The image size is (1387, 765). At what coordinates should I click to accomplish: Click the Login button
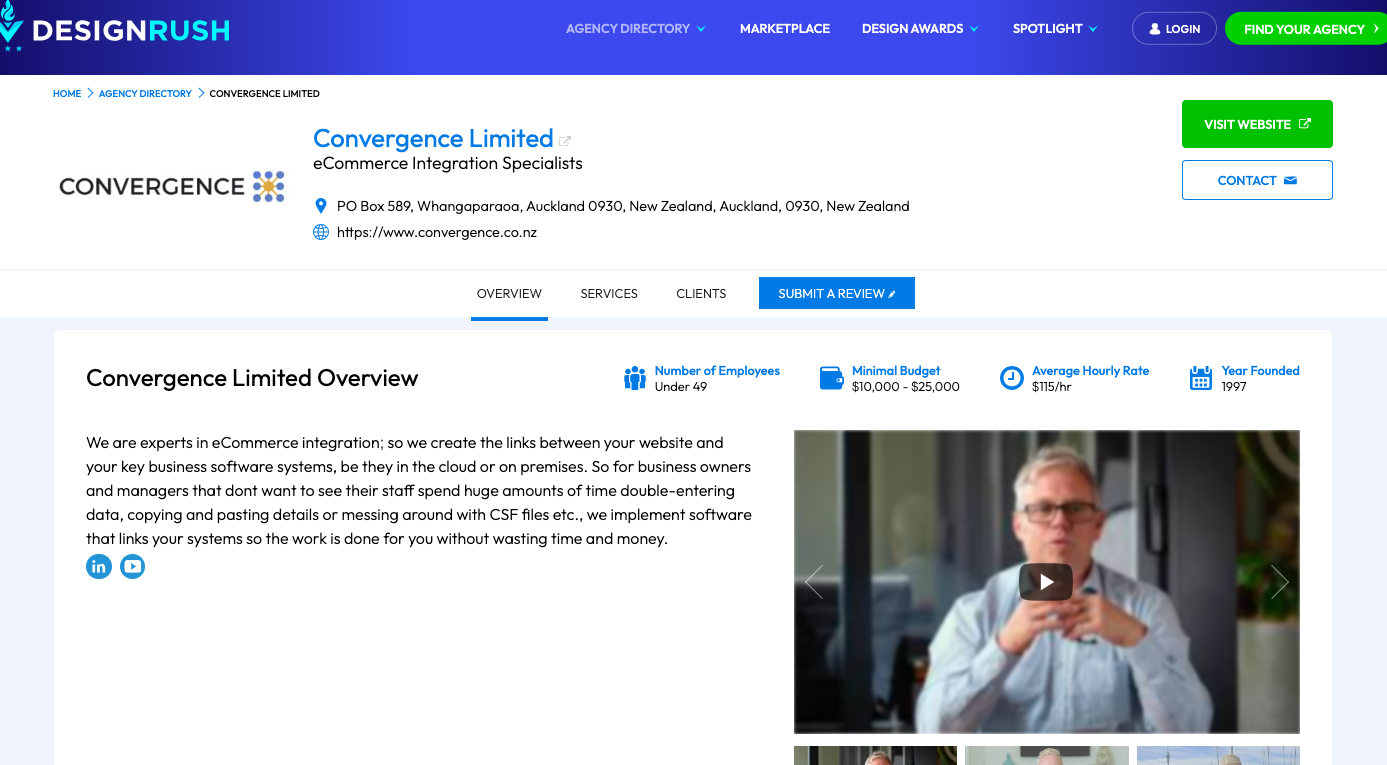pos(1174,29)
